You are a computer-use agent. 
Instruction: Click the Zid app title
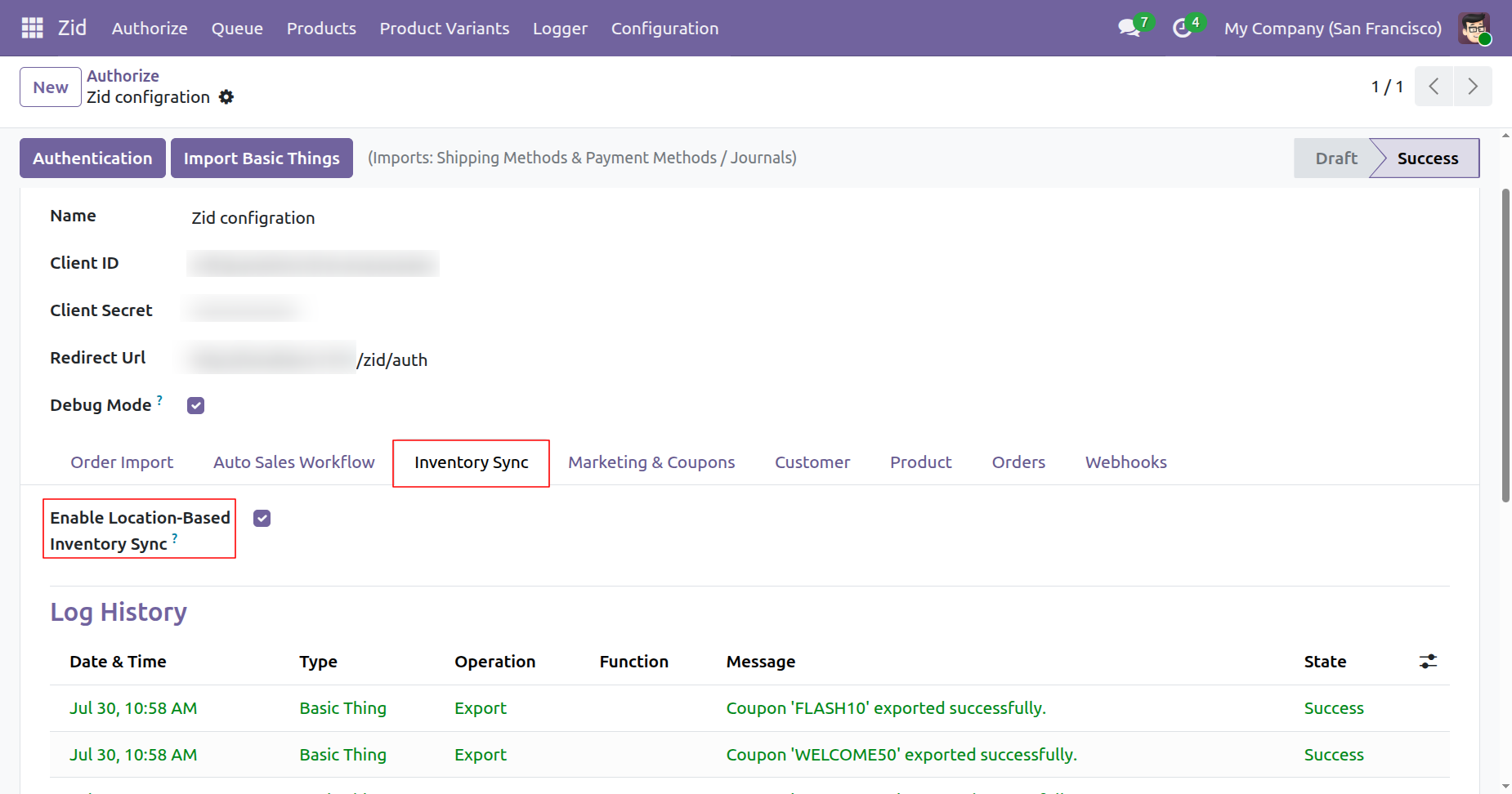72,28
